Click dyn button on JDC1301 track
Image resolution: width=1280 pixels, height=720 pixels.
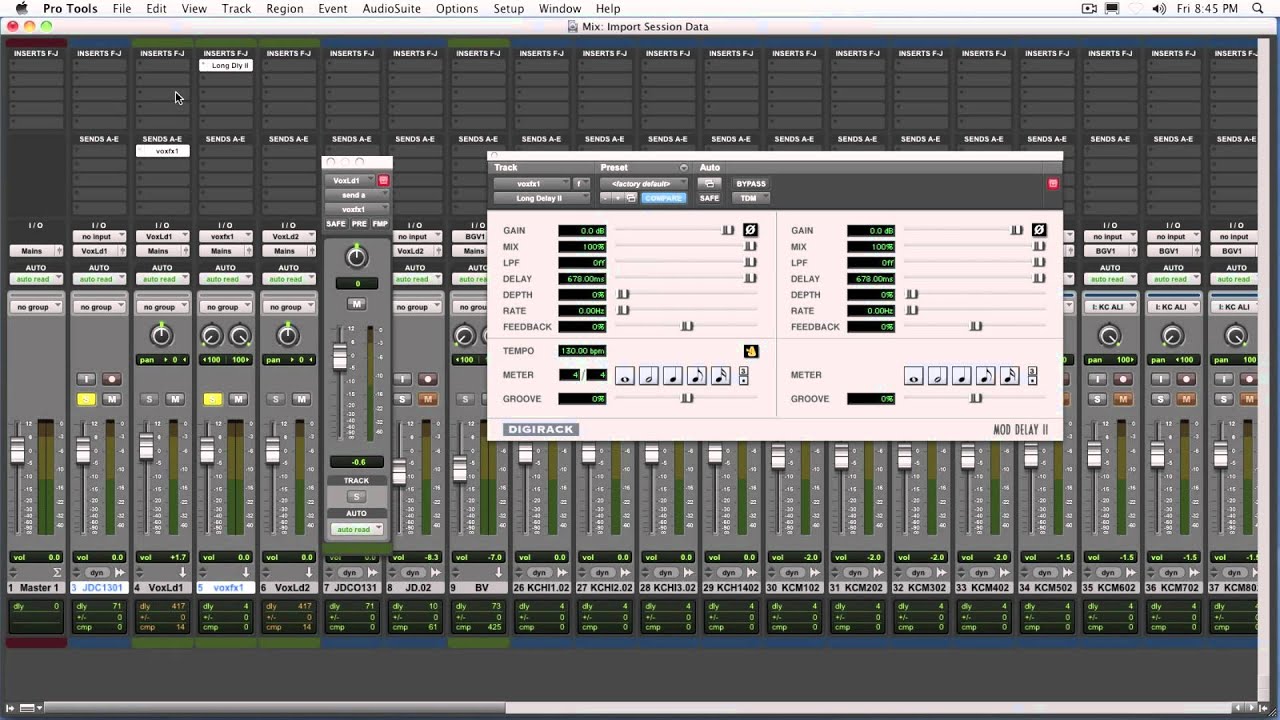point(98,573)
